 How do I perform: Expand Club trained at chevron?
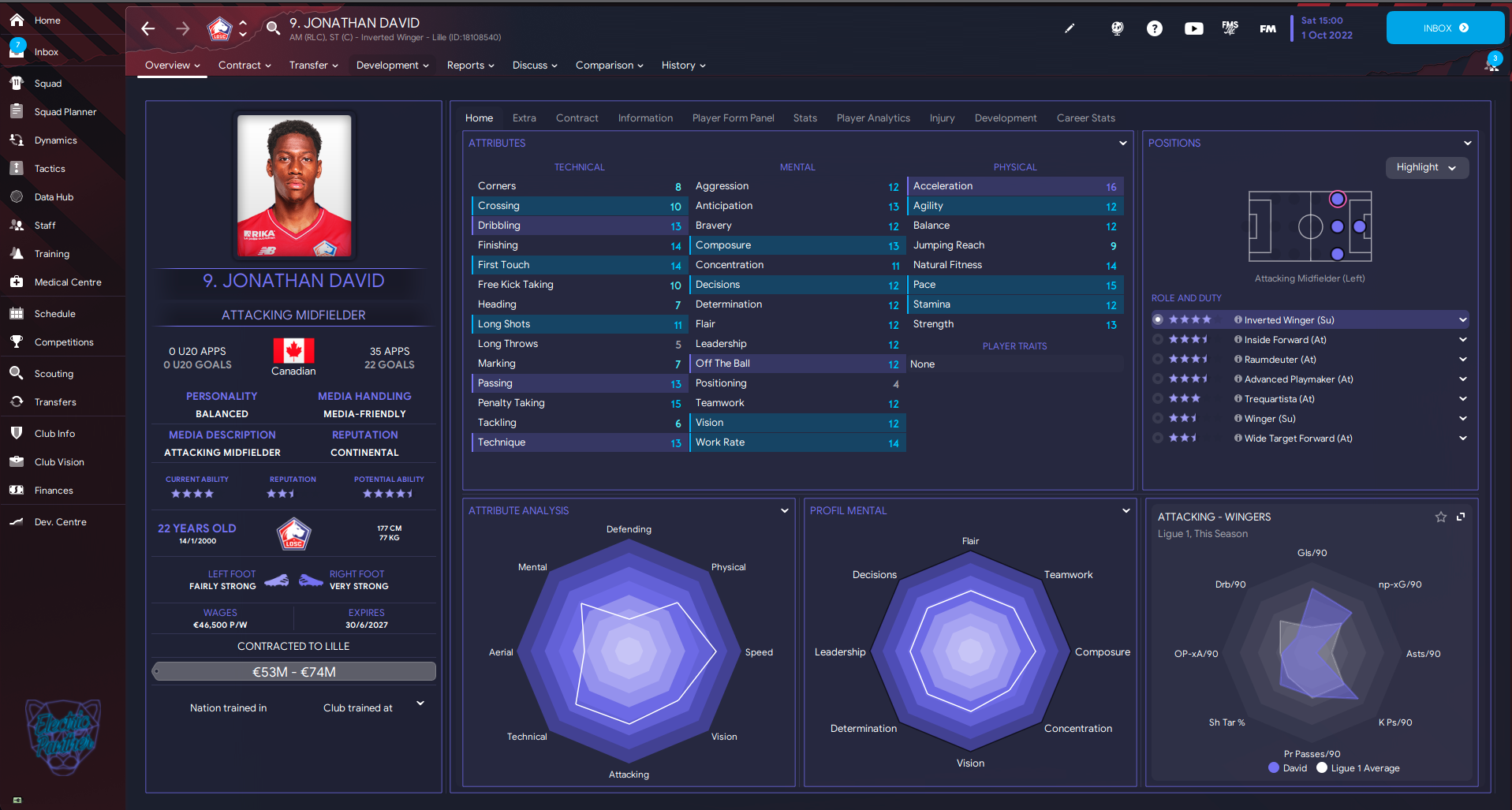coord(420,703)
